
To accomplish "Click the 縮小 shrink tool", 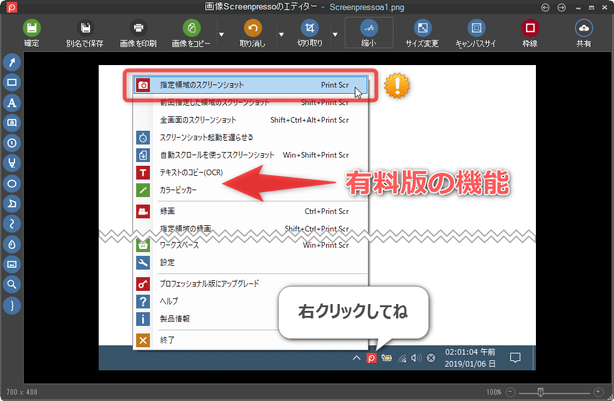I will tap(369, 33).
